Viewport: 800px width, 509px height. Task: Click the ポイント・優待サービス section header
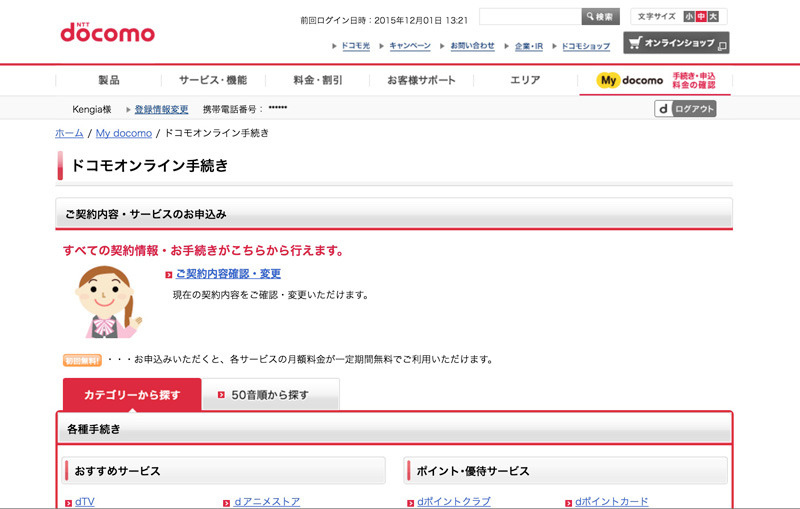[x=566, y=470]
